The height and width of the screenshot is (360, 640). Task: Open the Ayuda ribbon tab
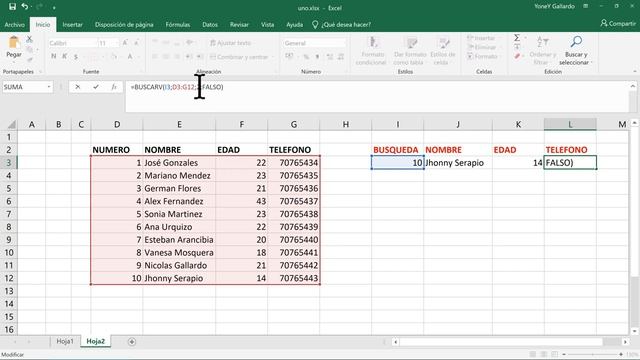(x=294, y=24)
